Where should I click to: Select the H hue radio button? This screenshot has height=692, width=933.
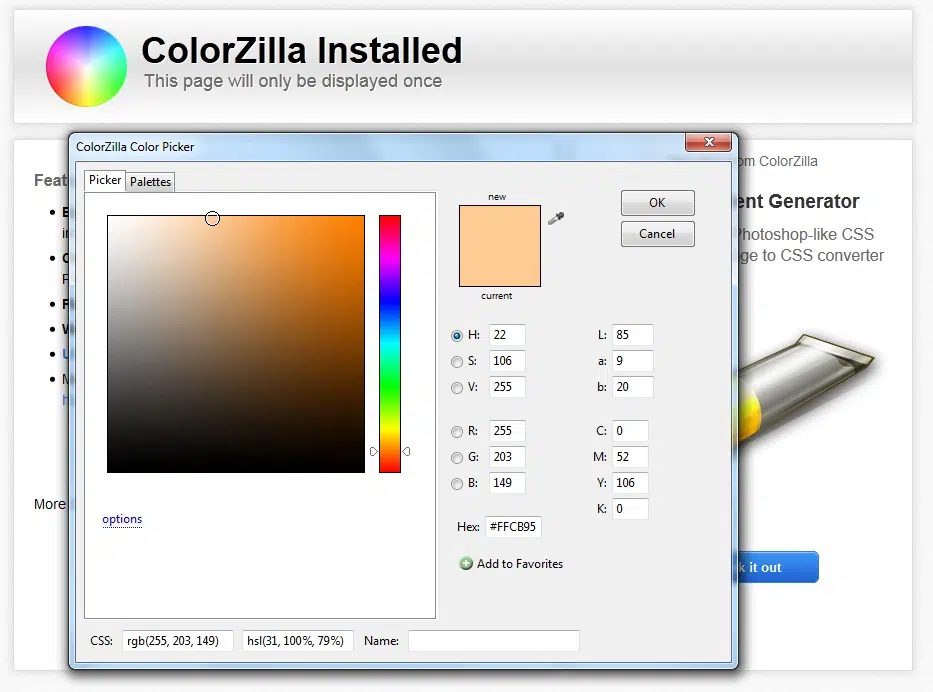pyautogui.click(x=457, y=336)
